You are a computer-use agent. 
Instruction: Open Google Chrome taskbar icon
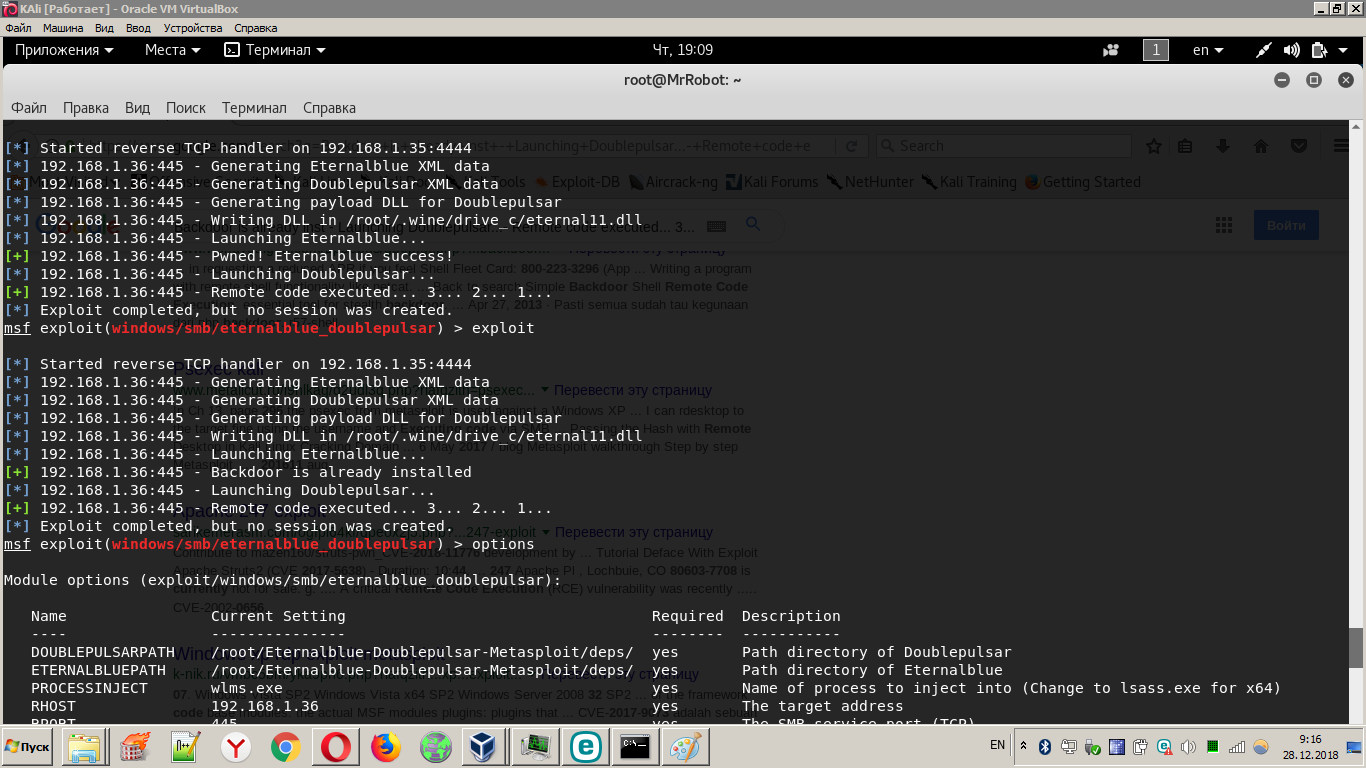pos(285,747)
